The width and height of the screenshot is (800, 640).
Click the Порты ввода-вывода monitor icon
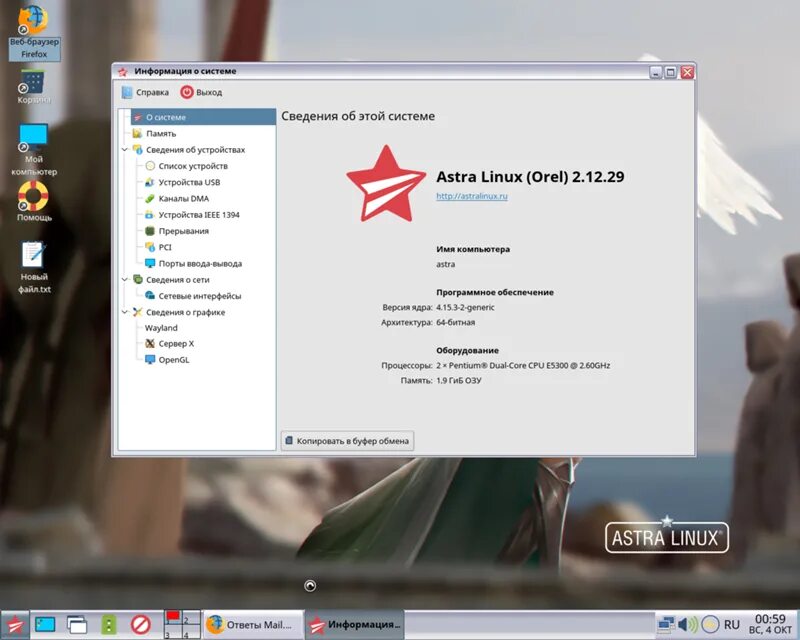pos(150,263)
